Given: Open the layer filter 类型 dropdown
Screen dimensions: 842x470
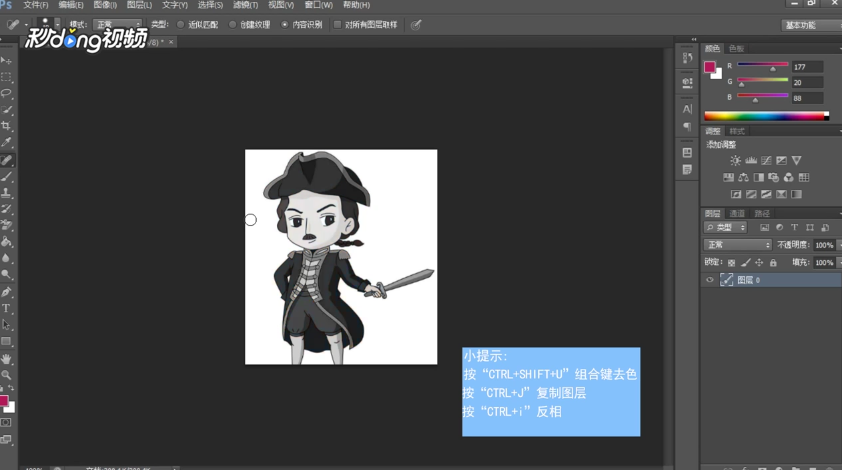Looking at the screenshot, I should point(725,228).
